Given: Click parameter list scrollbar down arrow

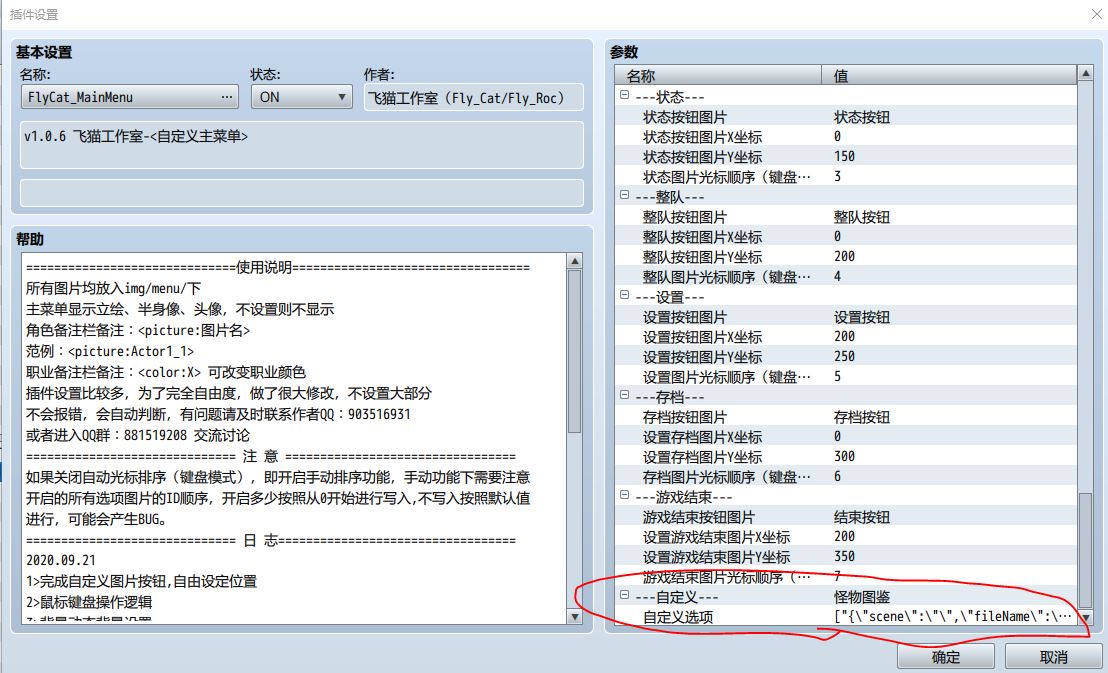Looking at the screenshot, I should click(x=1085, y=617).
